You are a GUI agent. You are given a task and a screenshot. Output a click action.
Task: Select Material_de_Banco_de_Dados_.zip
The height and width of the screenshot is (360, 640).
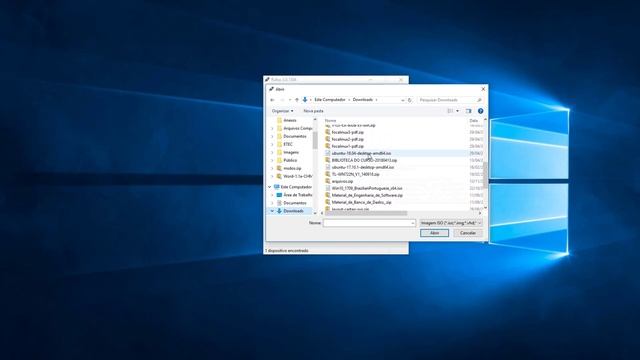point(361,202)
